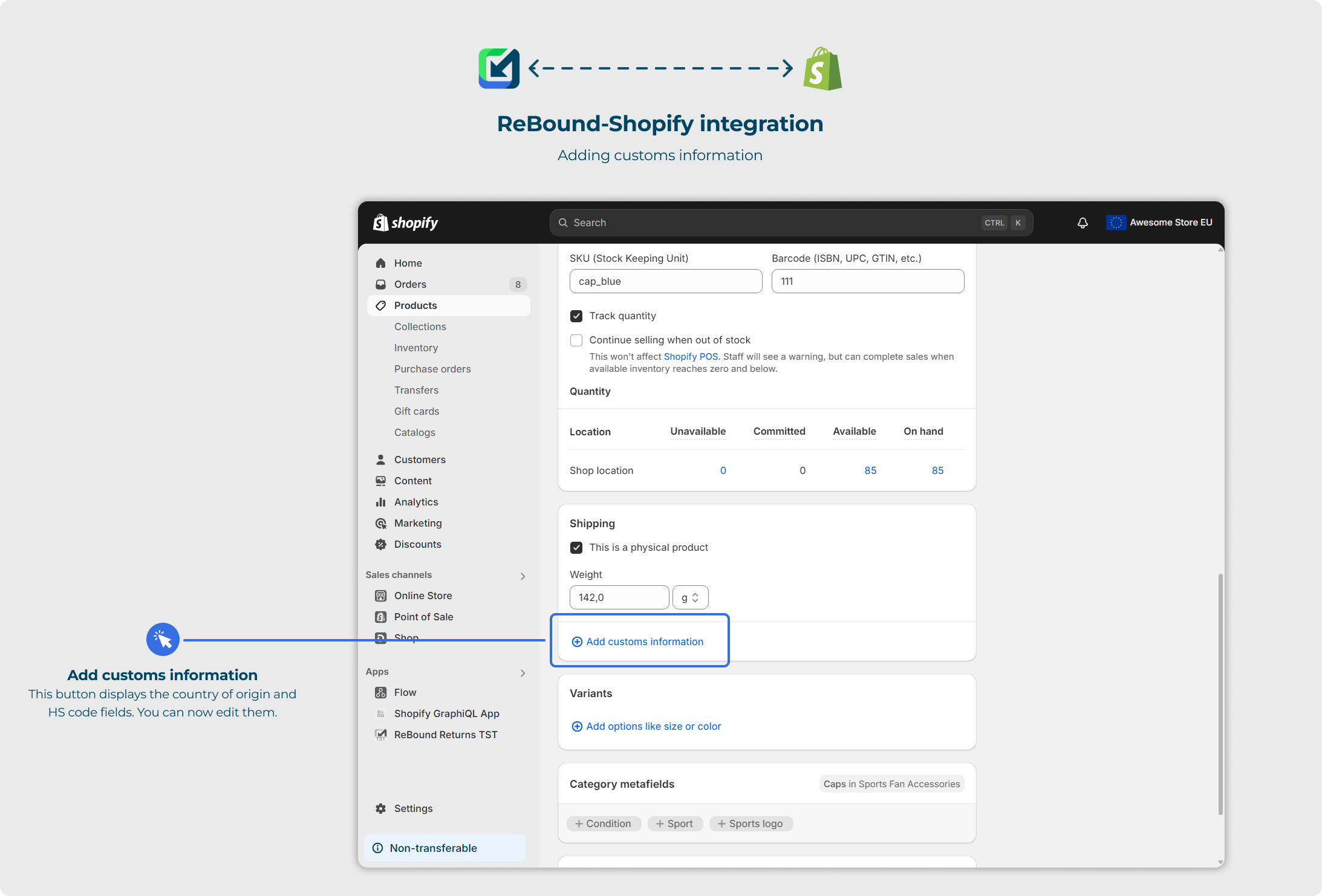Click the CTRL K shortcut hint

pos(1003,222)
